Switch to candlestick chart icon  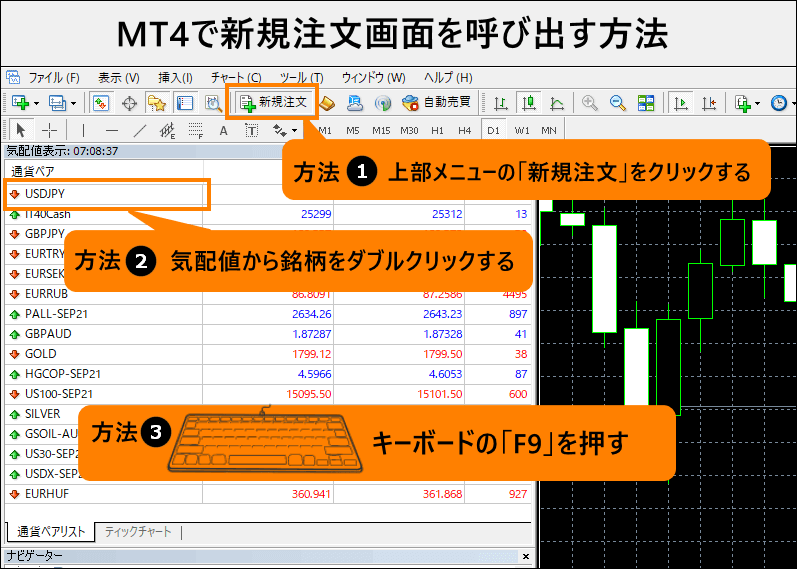coord(529,103)
